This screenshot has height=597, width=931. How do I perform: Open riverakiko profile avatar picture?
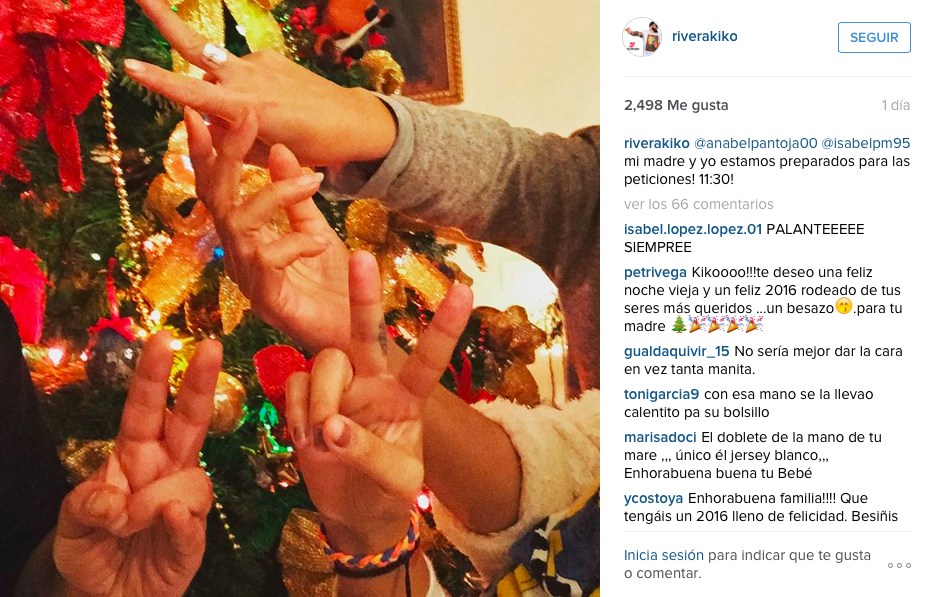(x=642, y=37)
